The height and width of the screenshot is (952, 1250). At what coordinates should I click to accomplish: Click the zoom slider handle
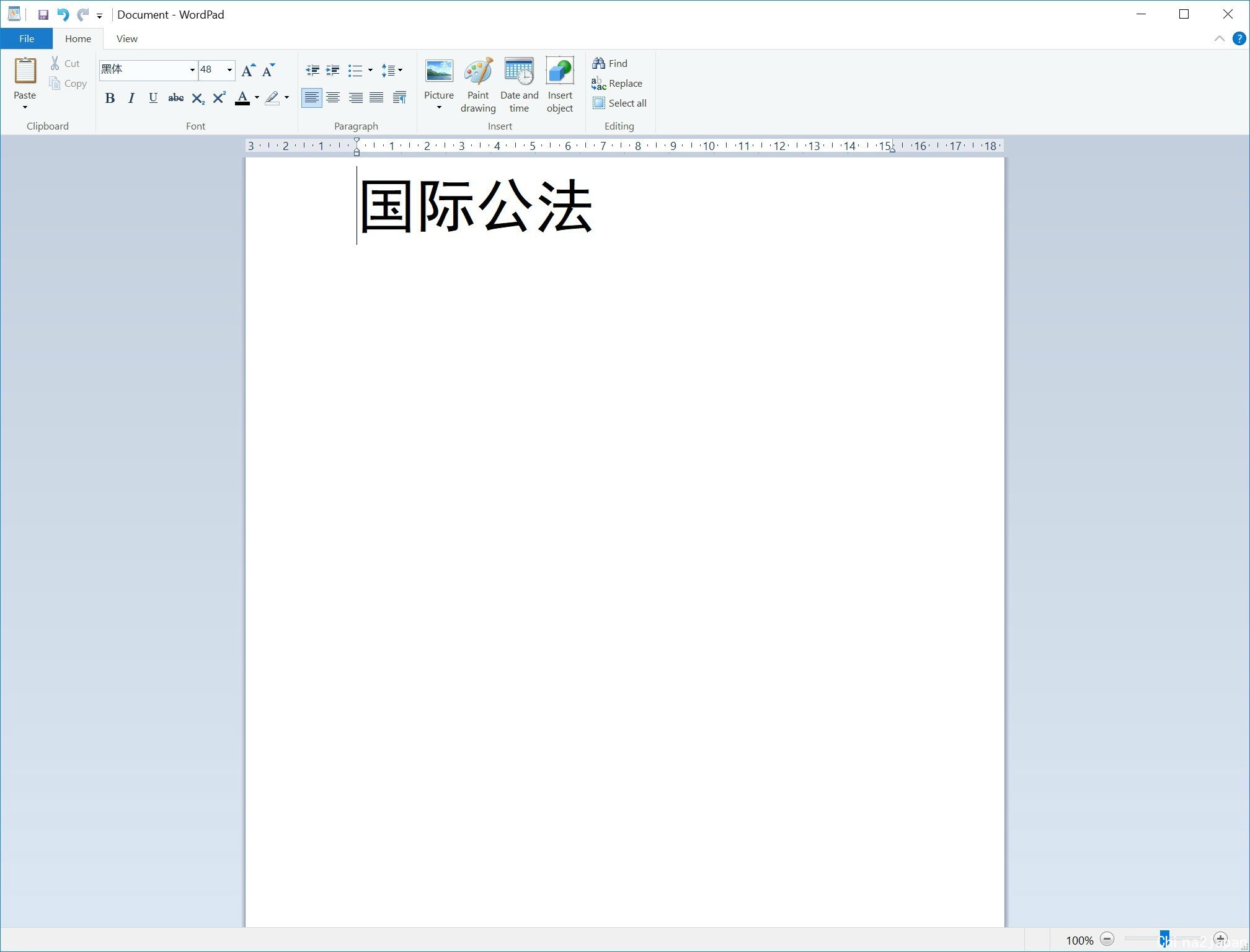[1164, 939]
